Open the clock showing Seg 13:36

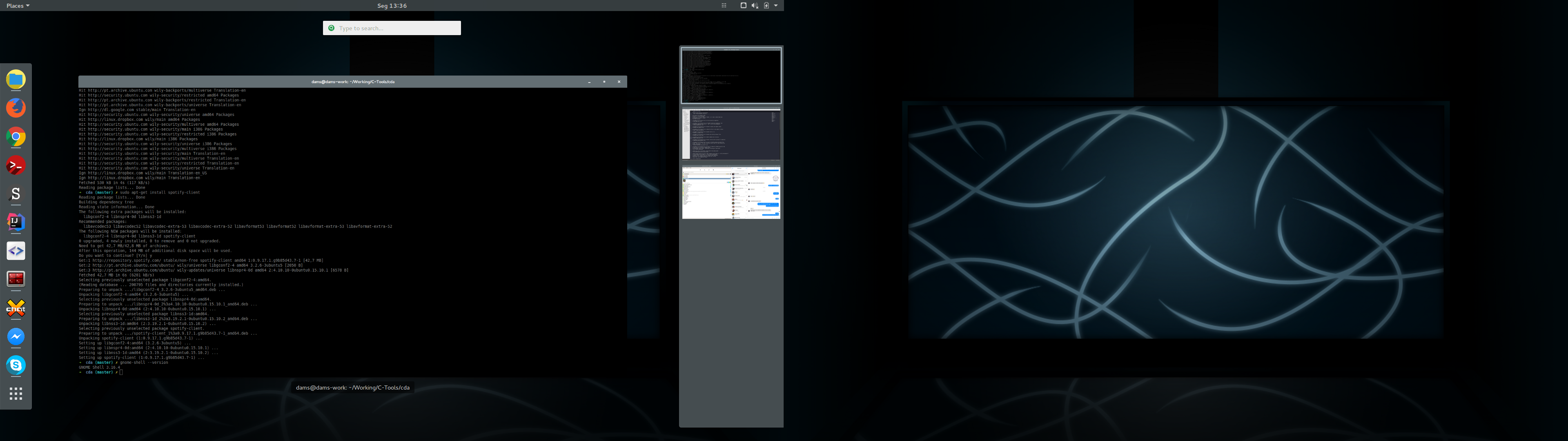click(392, 5)
